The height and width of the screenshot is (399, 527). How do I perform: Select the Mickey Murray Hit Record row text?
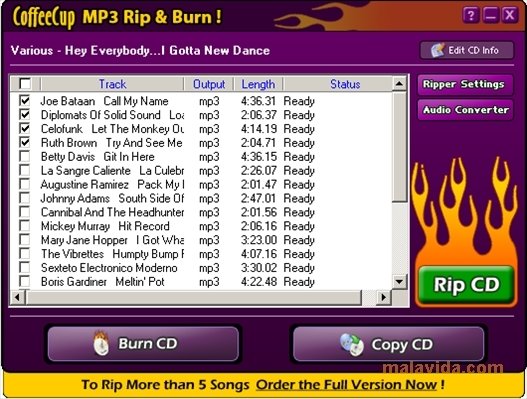pyautogui.click(x=105, y=226)
